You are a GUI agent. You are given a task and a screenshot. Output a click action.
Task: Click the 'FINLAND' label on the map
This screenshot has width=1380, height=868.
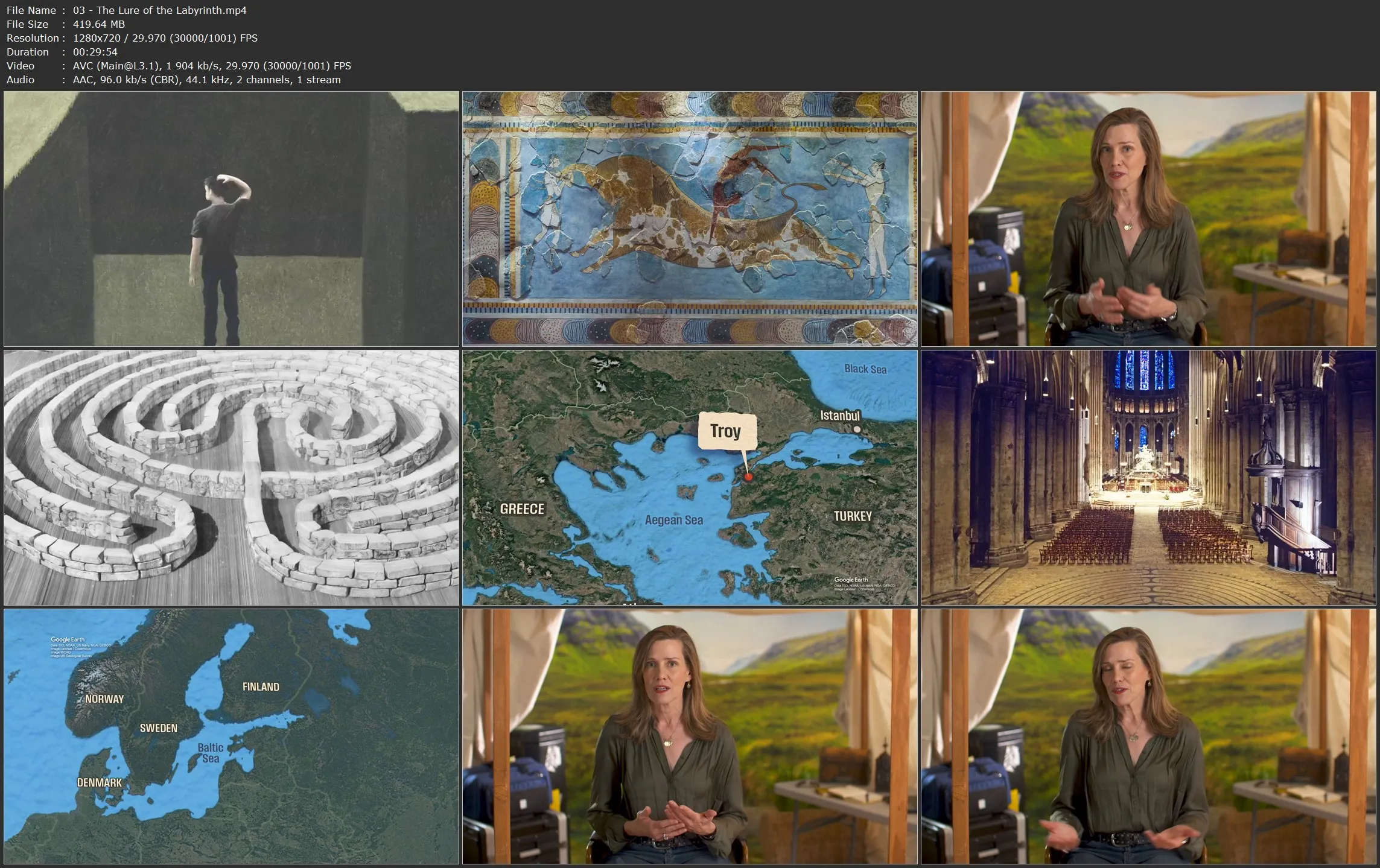261,687
